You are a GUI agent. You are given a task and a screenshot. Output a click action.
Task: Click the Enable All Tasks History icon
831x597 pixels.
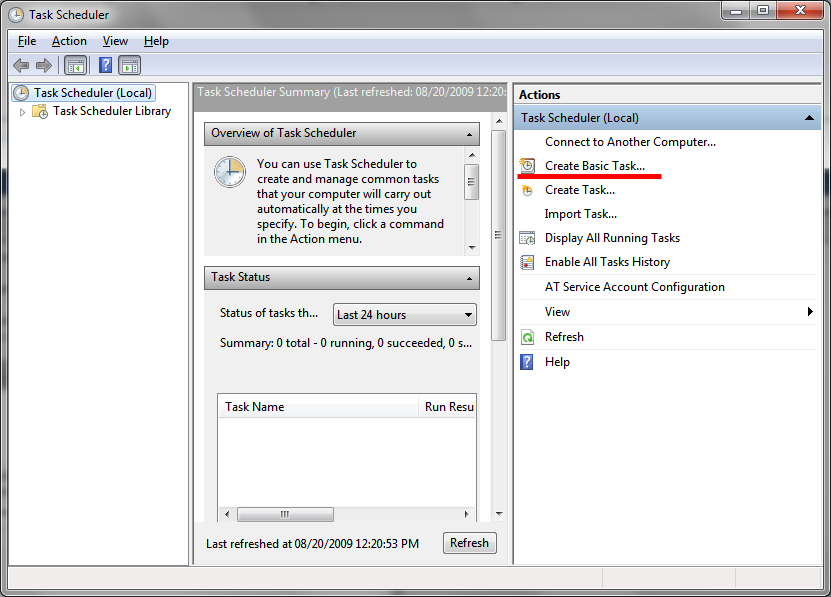tap(527, 262)
